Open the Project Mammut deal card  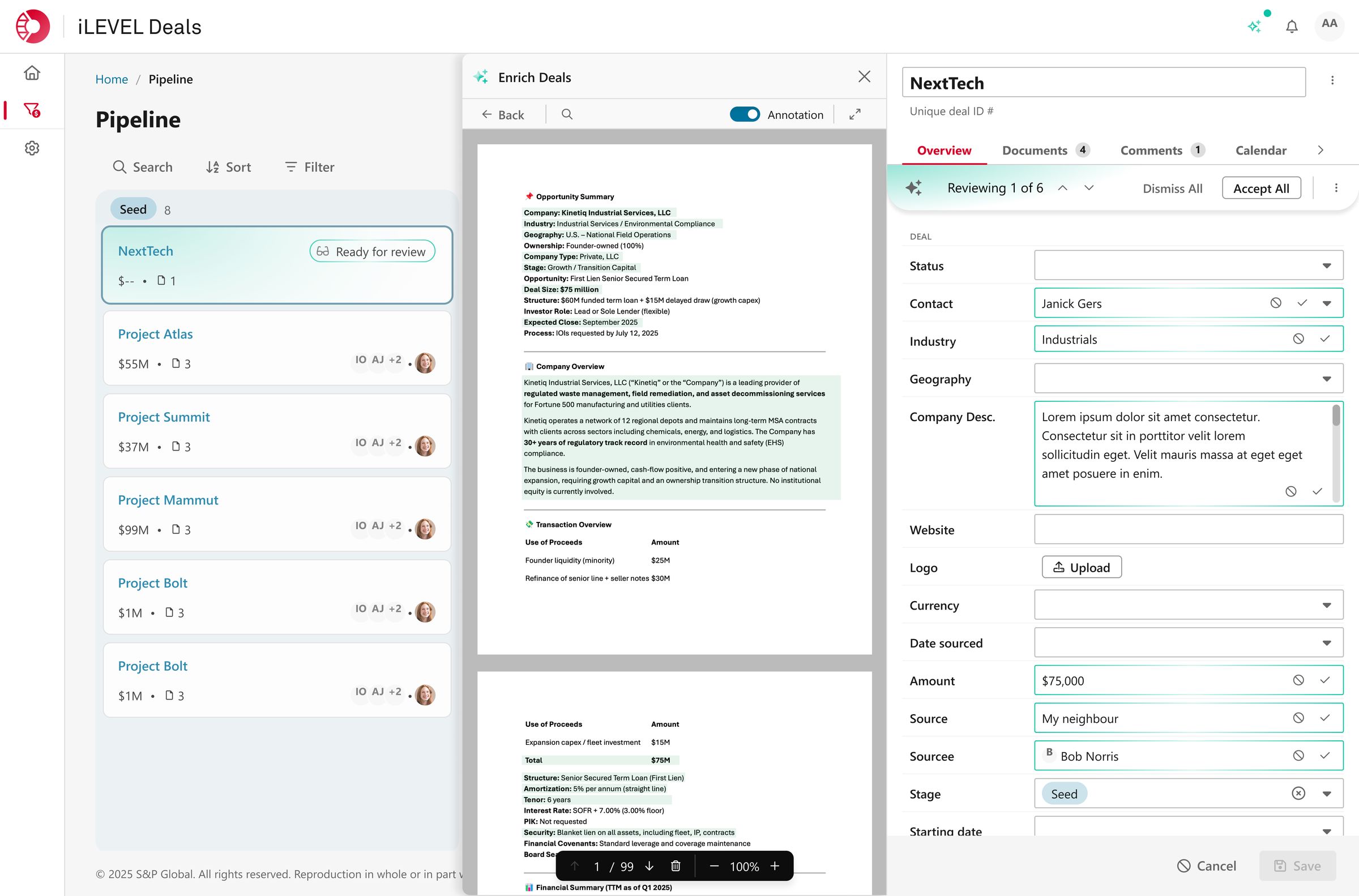[276, 514]
